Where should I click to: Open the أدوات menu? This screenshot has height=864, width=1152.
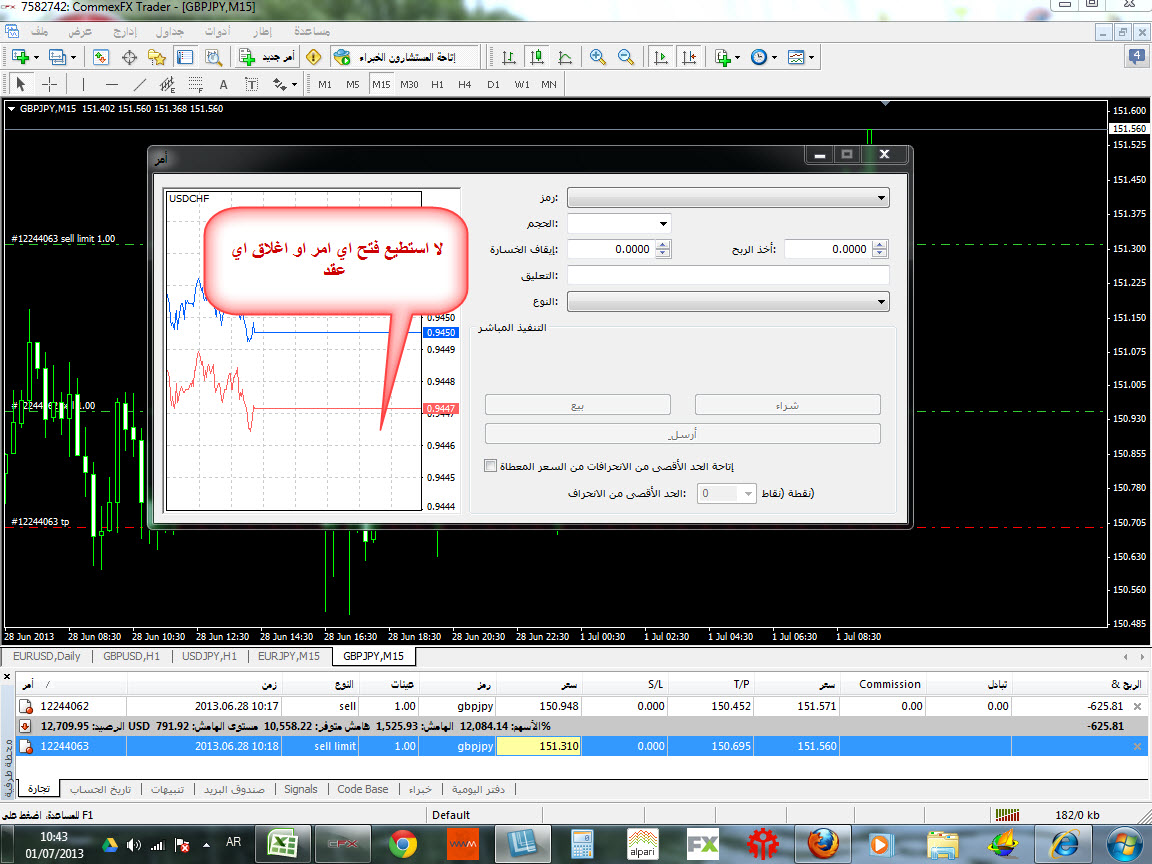point(217,32)
